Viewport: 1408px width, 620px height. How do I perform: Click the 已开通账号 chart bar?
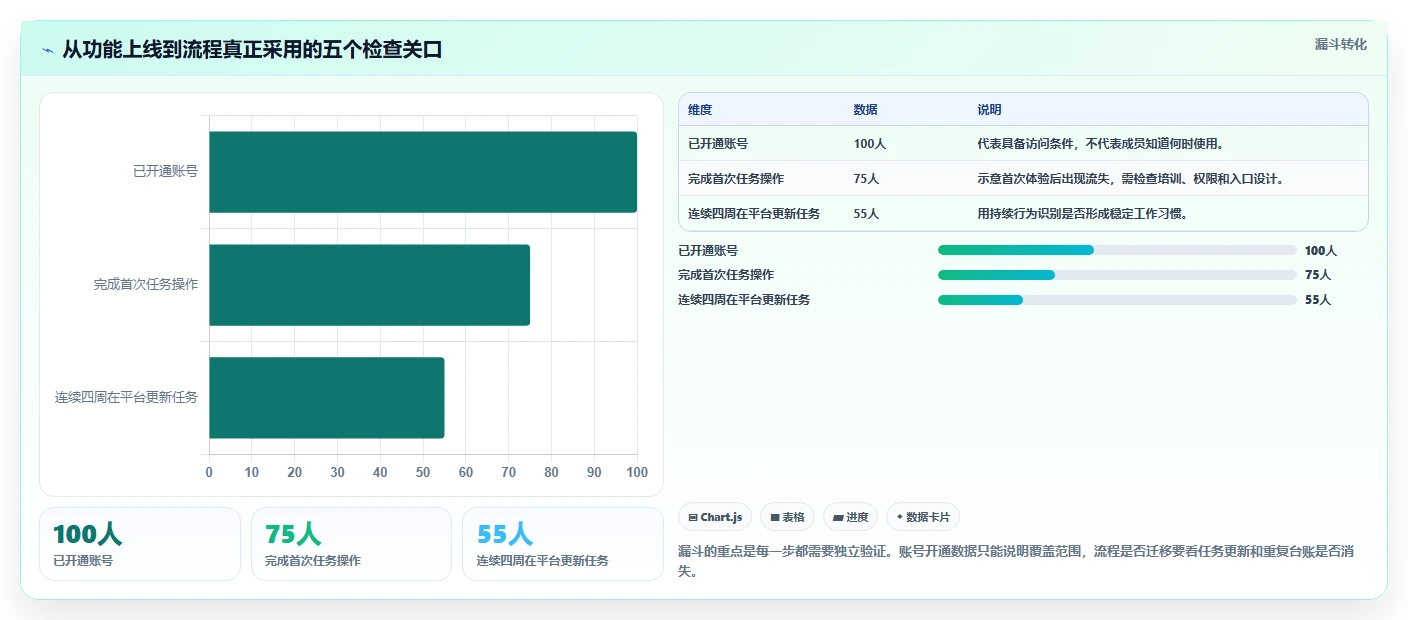[423, 172]
